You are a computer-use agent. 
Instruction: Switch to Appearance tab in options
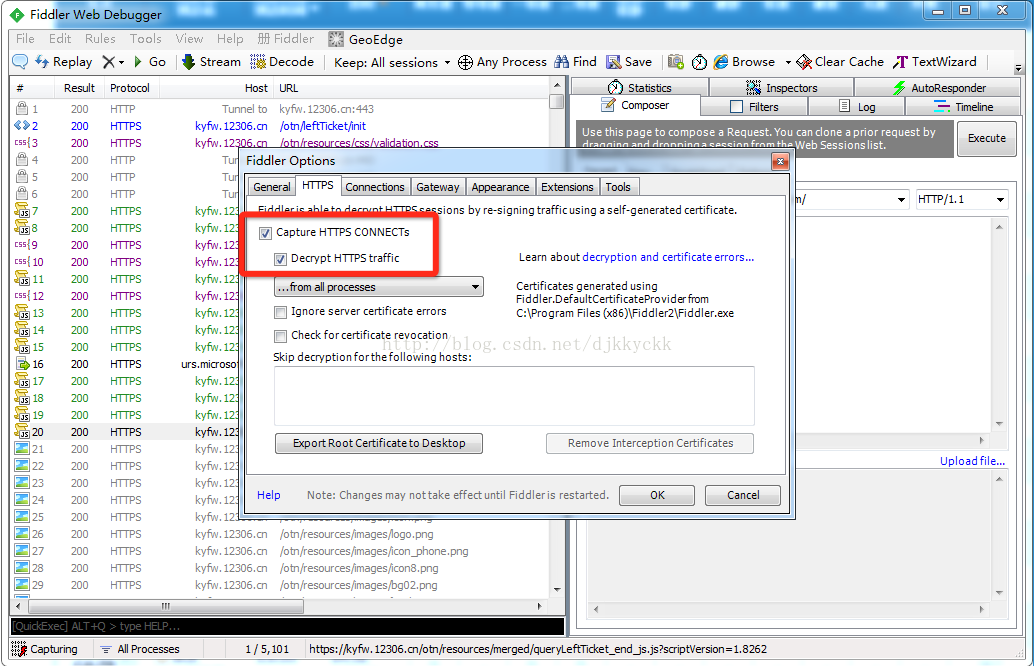point(501,187)
